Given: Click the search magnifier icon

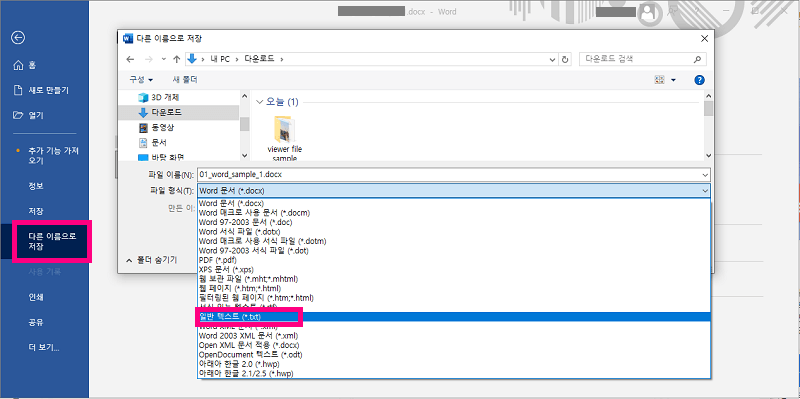Looking at the screenshot, I should (697, 59).
